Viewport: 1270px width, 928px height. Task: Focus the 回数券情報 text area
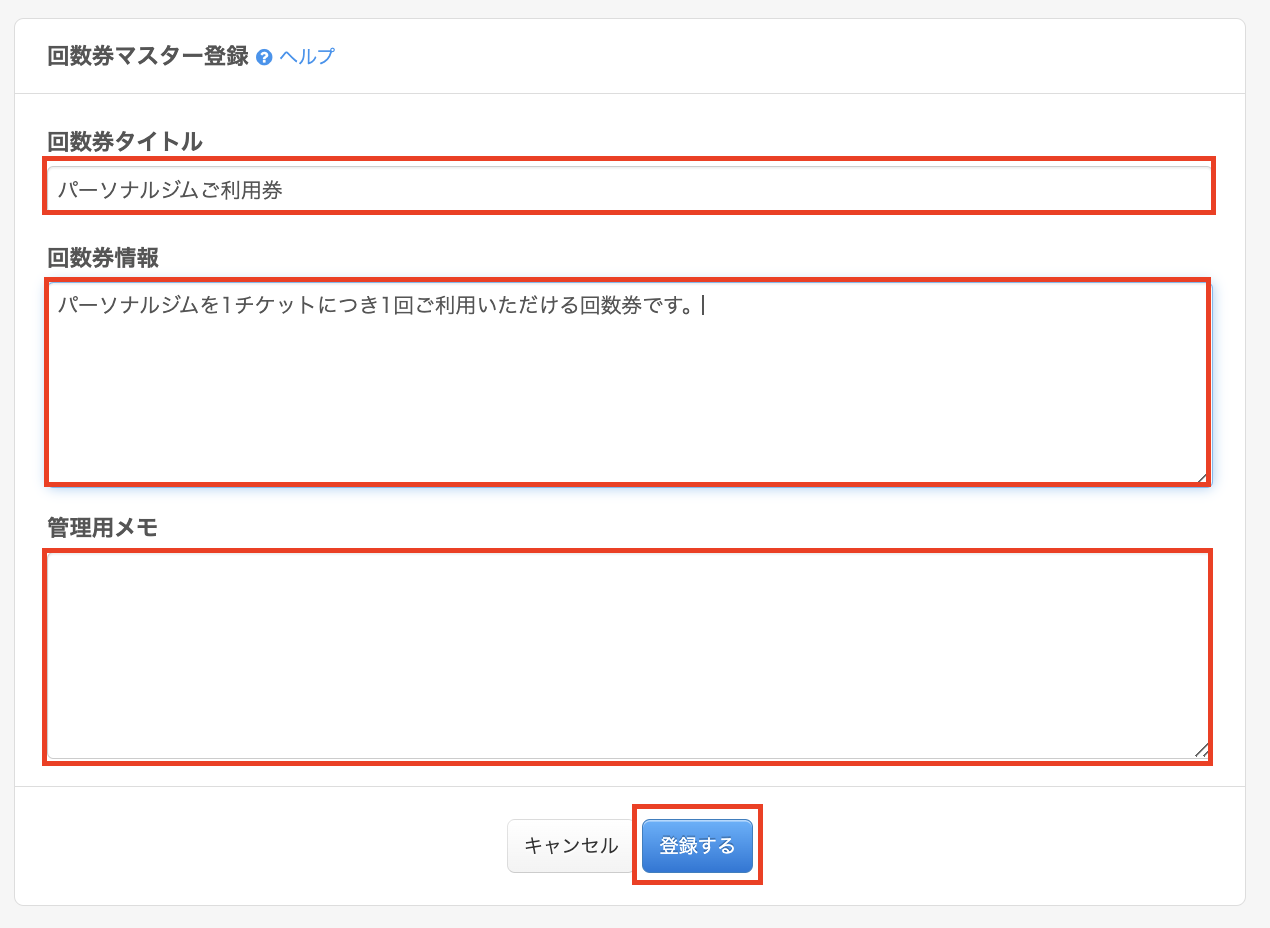pyautogui.click(x=628, y=400)
